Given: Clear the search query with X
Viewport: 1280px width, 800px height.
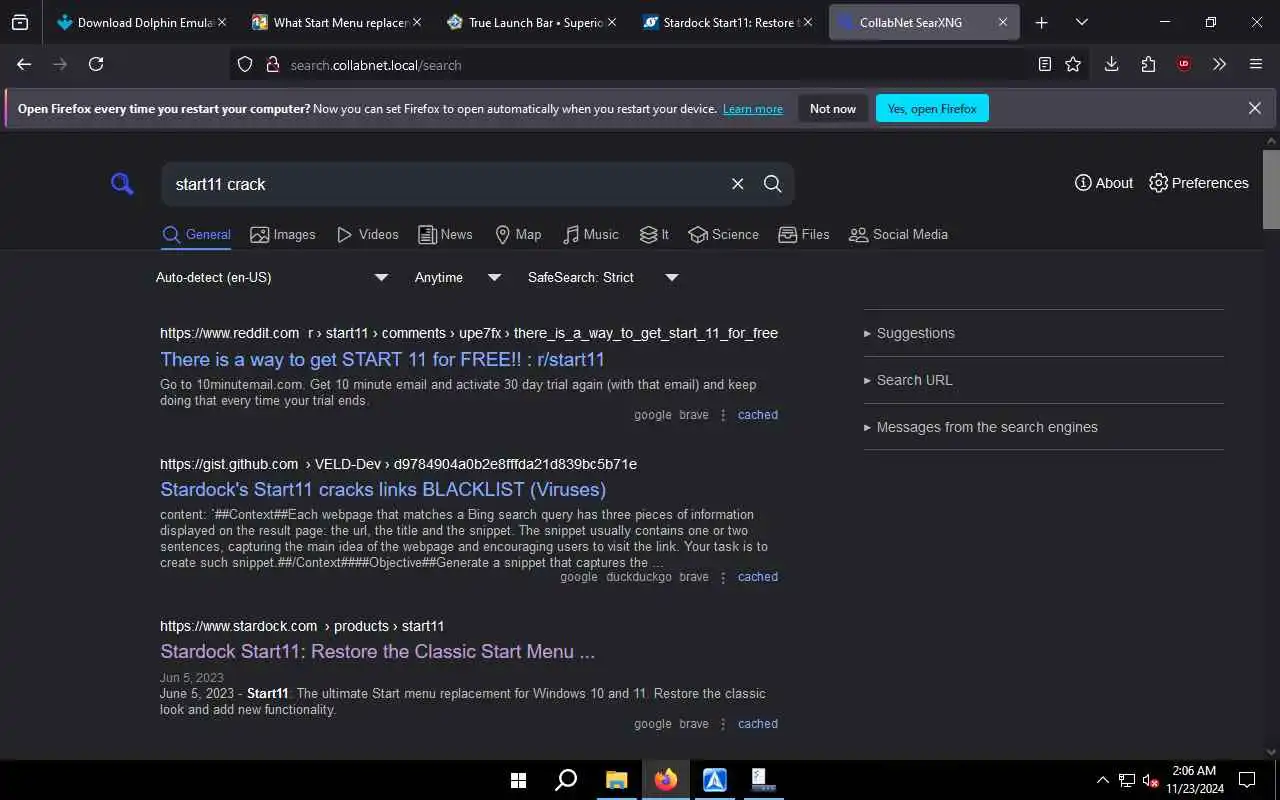Looking at the screenshot, I should pos(737,184).
